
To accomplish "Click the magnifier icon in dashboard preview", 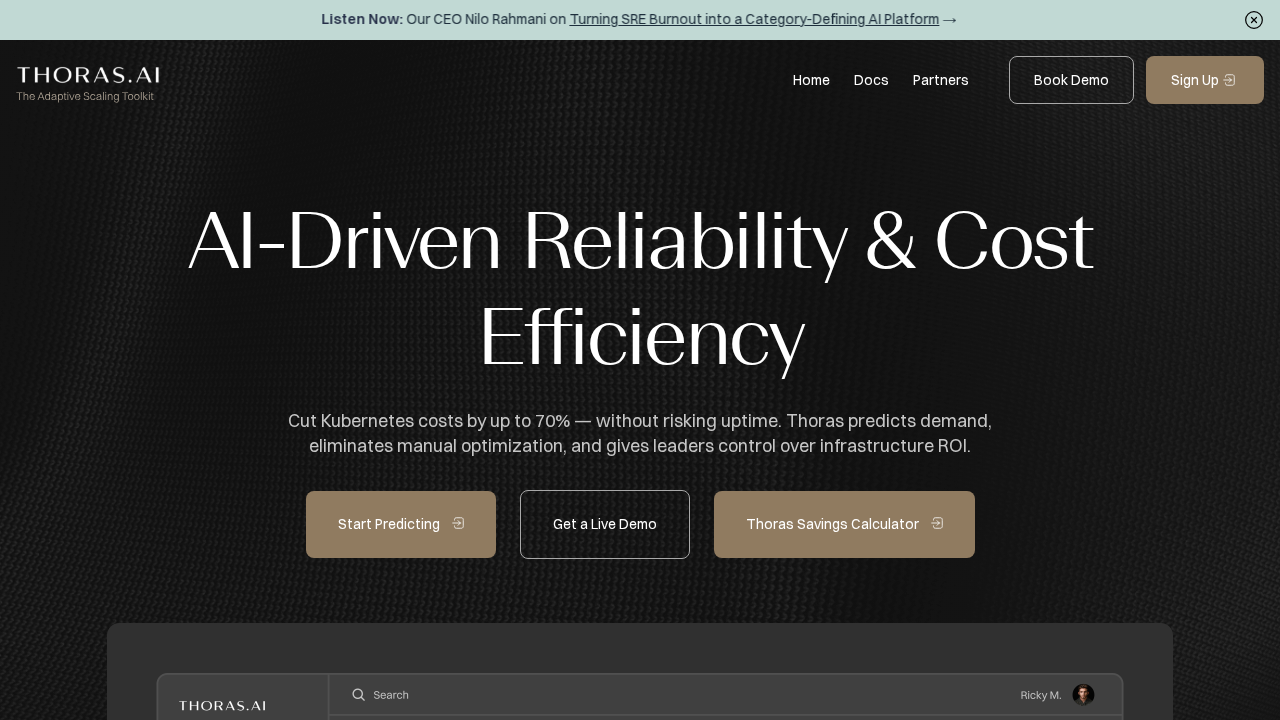I will [358, 695].
